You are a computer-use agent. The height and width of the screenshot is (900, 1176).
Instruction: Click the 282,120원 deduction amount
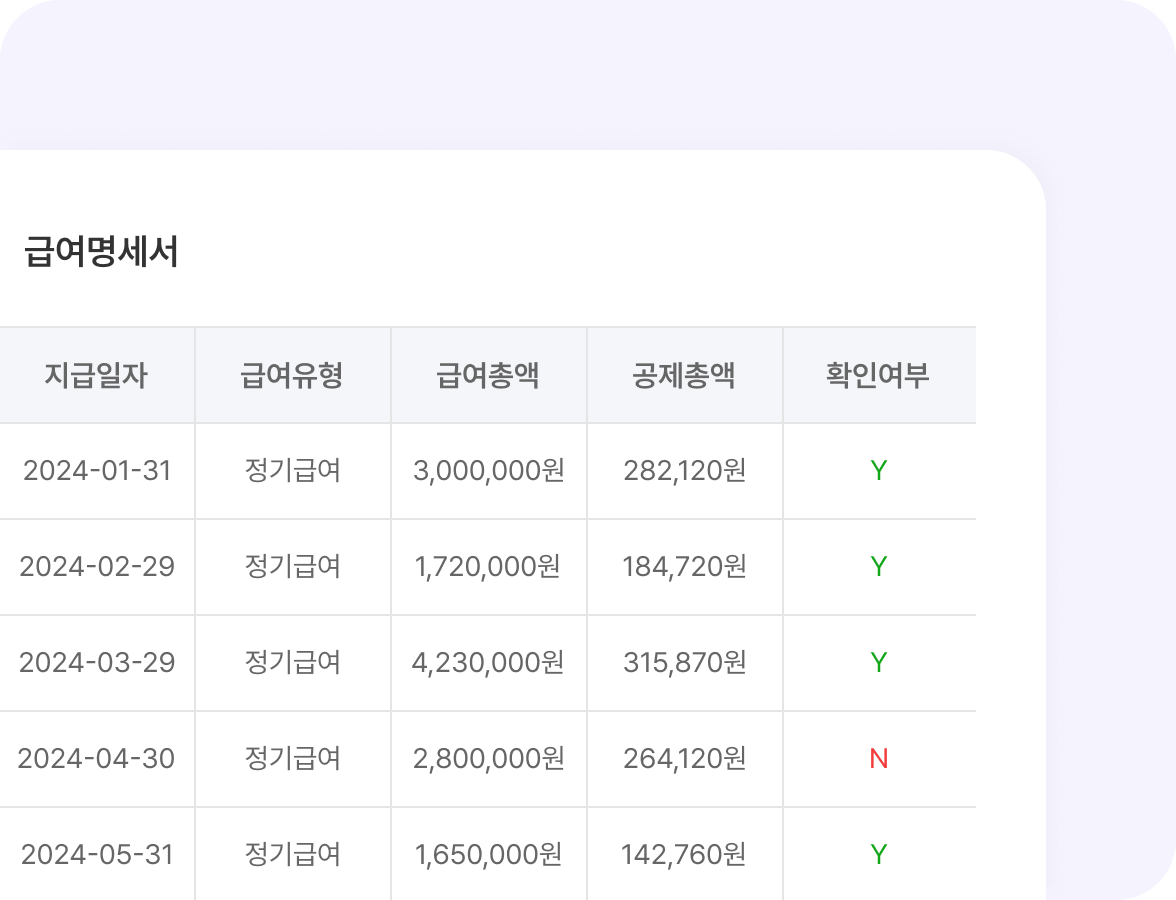click(684, 471)
